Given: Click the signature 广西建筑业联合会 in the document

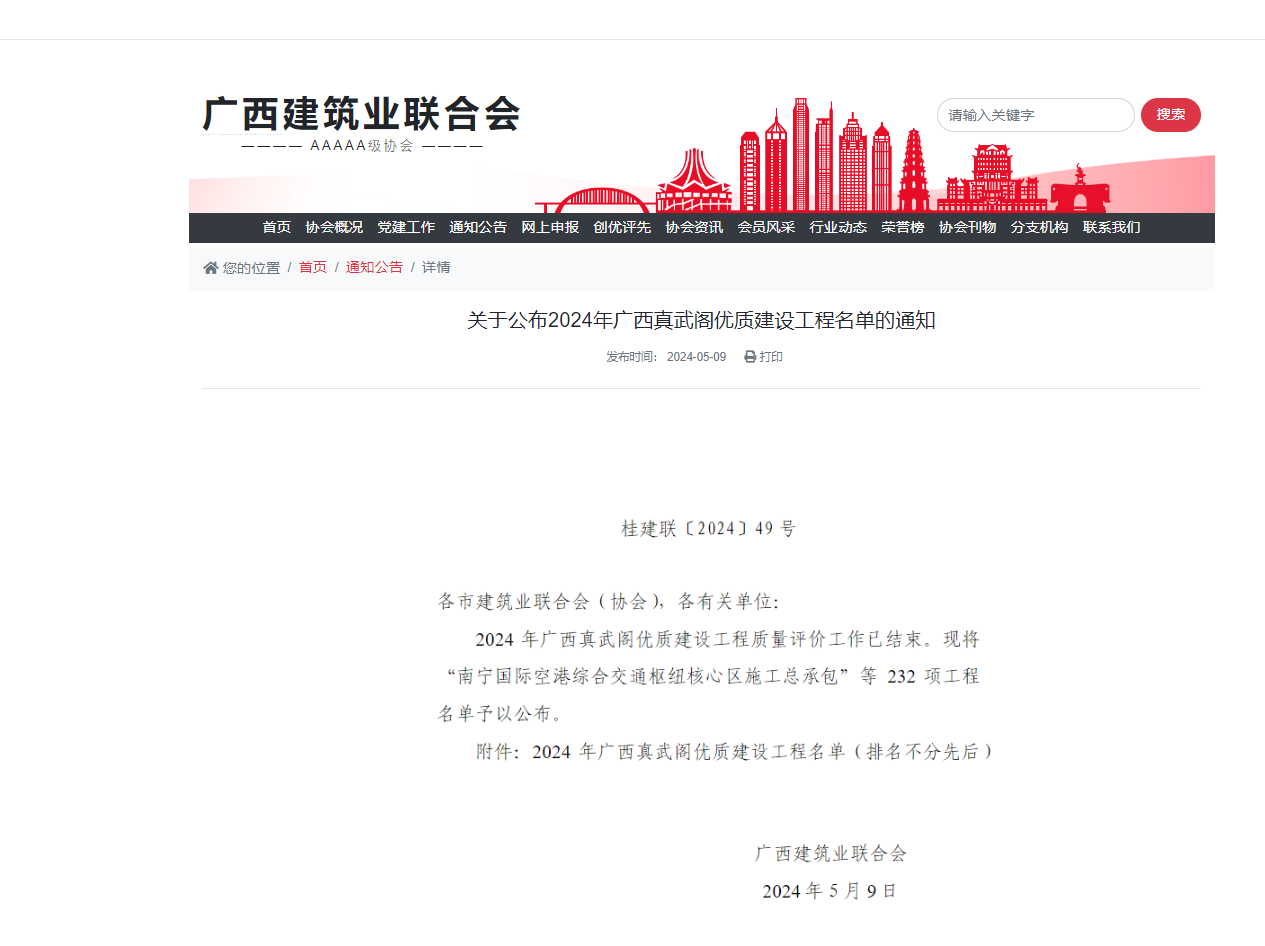Looking at the screenshot, I should pos(831,854).
